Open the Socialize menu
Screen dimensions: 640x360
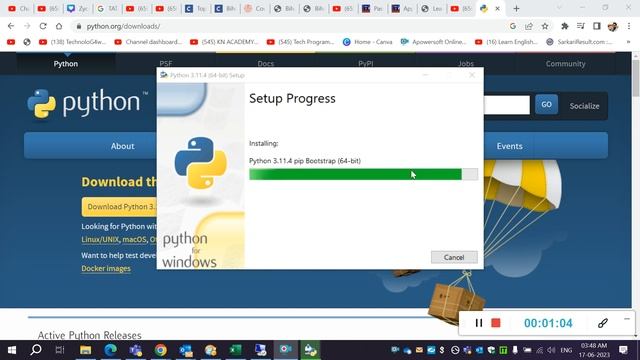[x=584, y=106]
